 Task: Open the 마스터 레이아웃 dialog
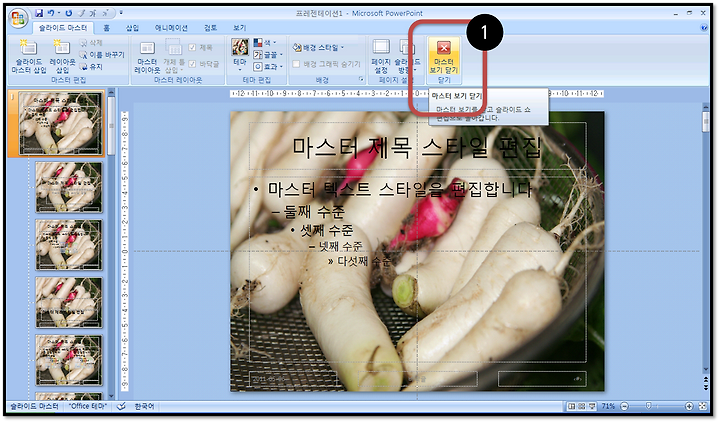point(147,56)
